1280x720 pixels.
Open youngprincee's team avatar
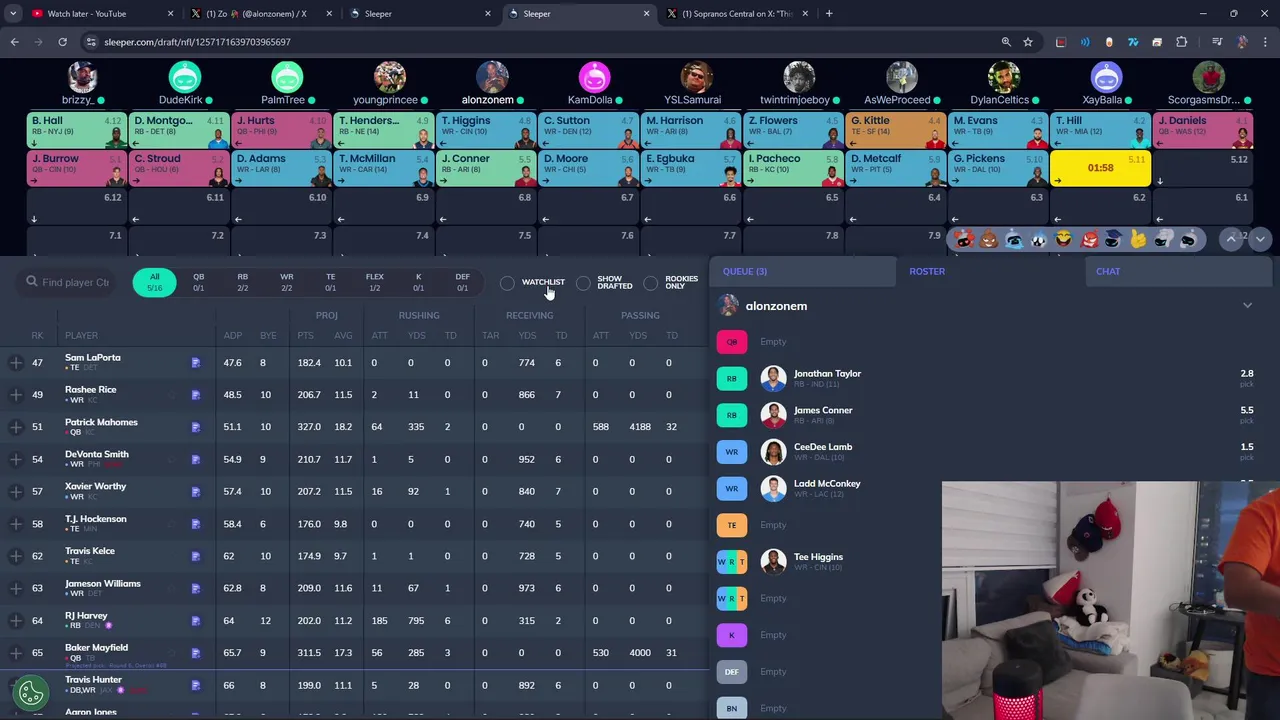(x=390, y=78)
